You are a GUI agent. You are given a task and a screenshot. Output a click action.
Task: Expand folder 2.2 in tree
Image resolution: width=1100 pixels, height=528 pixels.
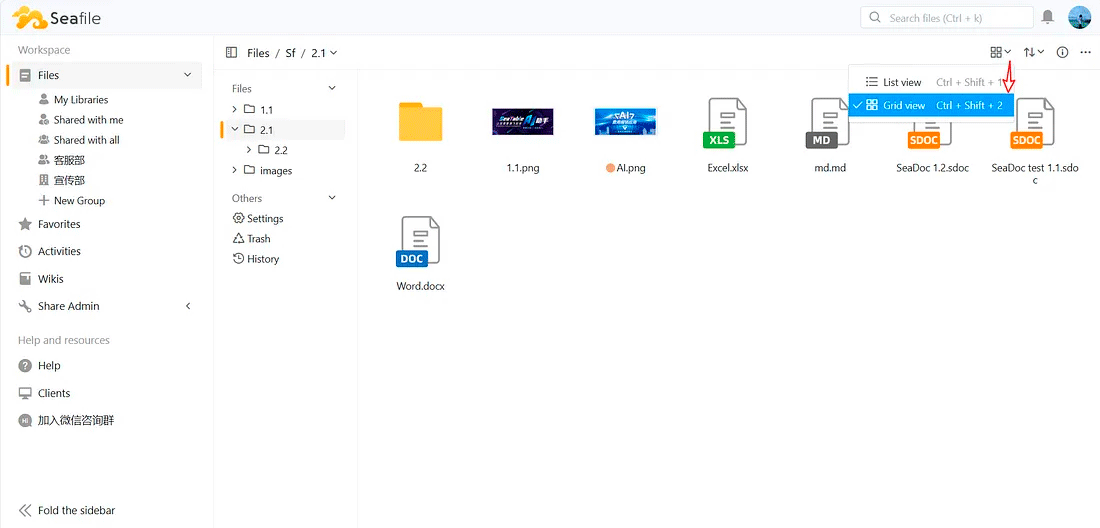click(249, 150)
